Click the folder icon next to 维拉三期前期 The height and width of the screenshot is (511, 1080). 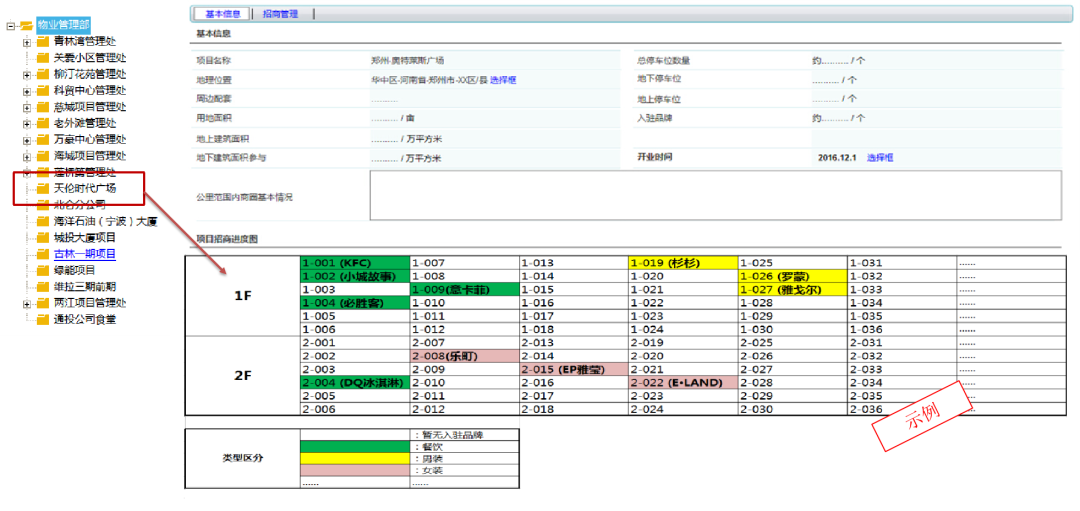tap(43, 286)
